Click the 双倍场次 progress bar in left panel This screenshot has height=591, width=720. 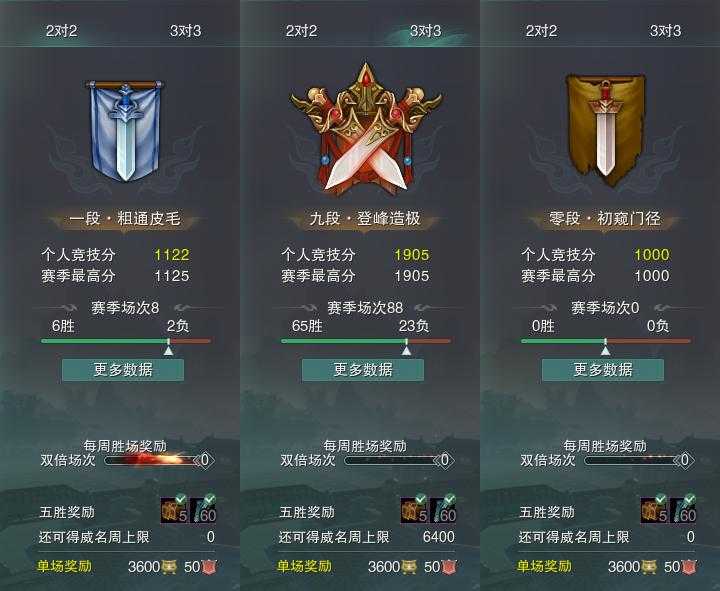click(152, 460)
